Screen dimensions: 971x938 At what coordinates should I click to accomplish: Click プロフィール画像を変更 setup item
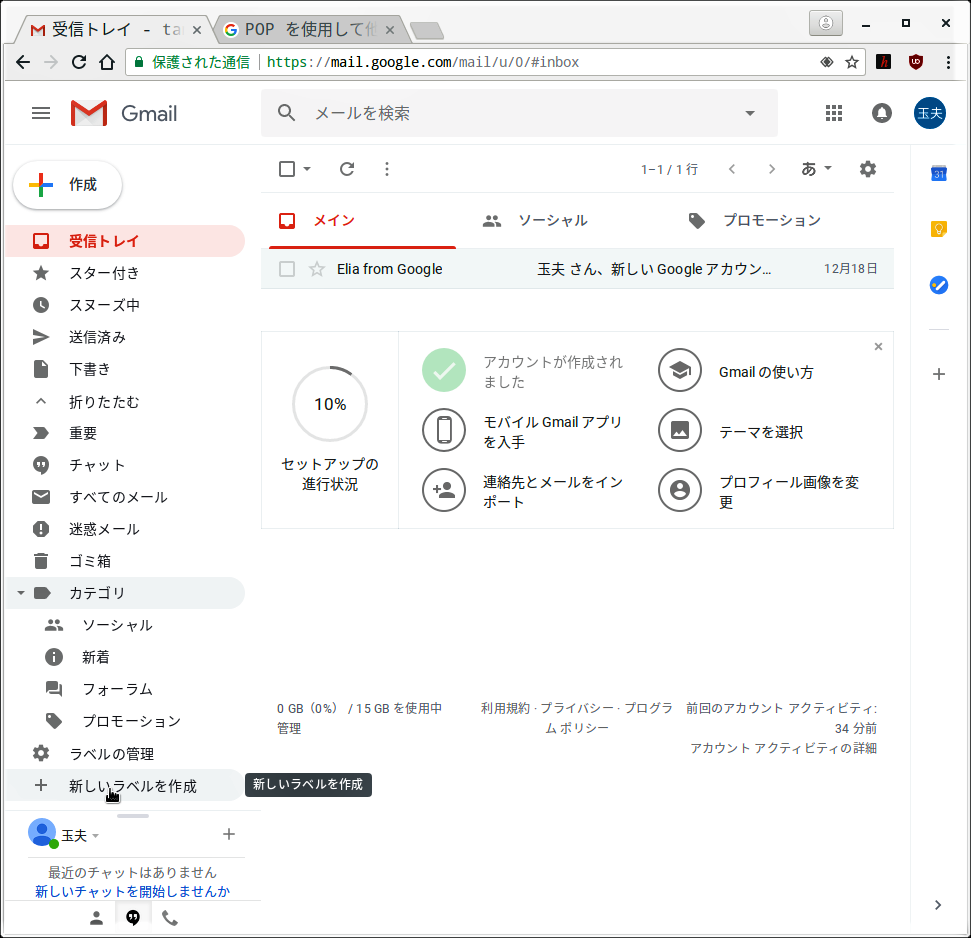[x=759, y=491]
